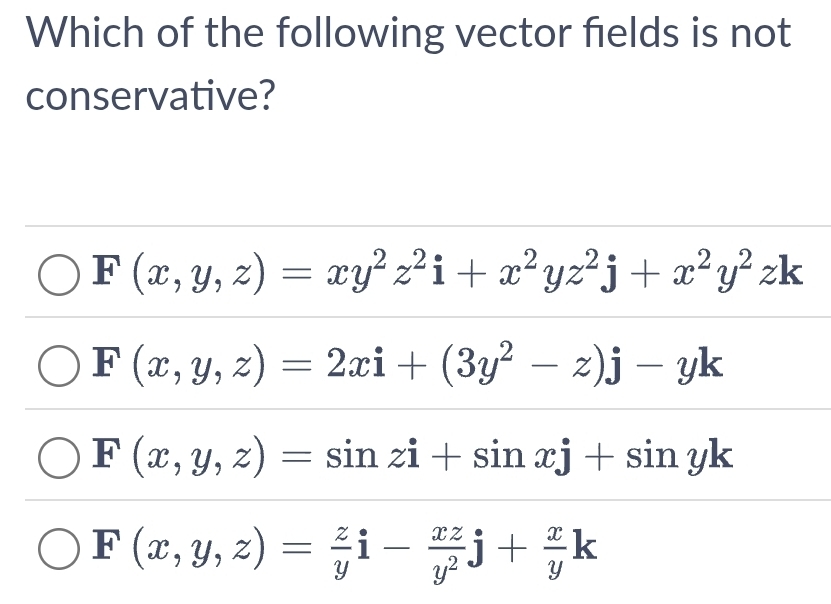Image resolution: width=831 pixels, height=604 pixels.
Task: Click the radio circle beside the fourth option
Action: [59, 548]
